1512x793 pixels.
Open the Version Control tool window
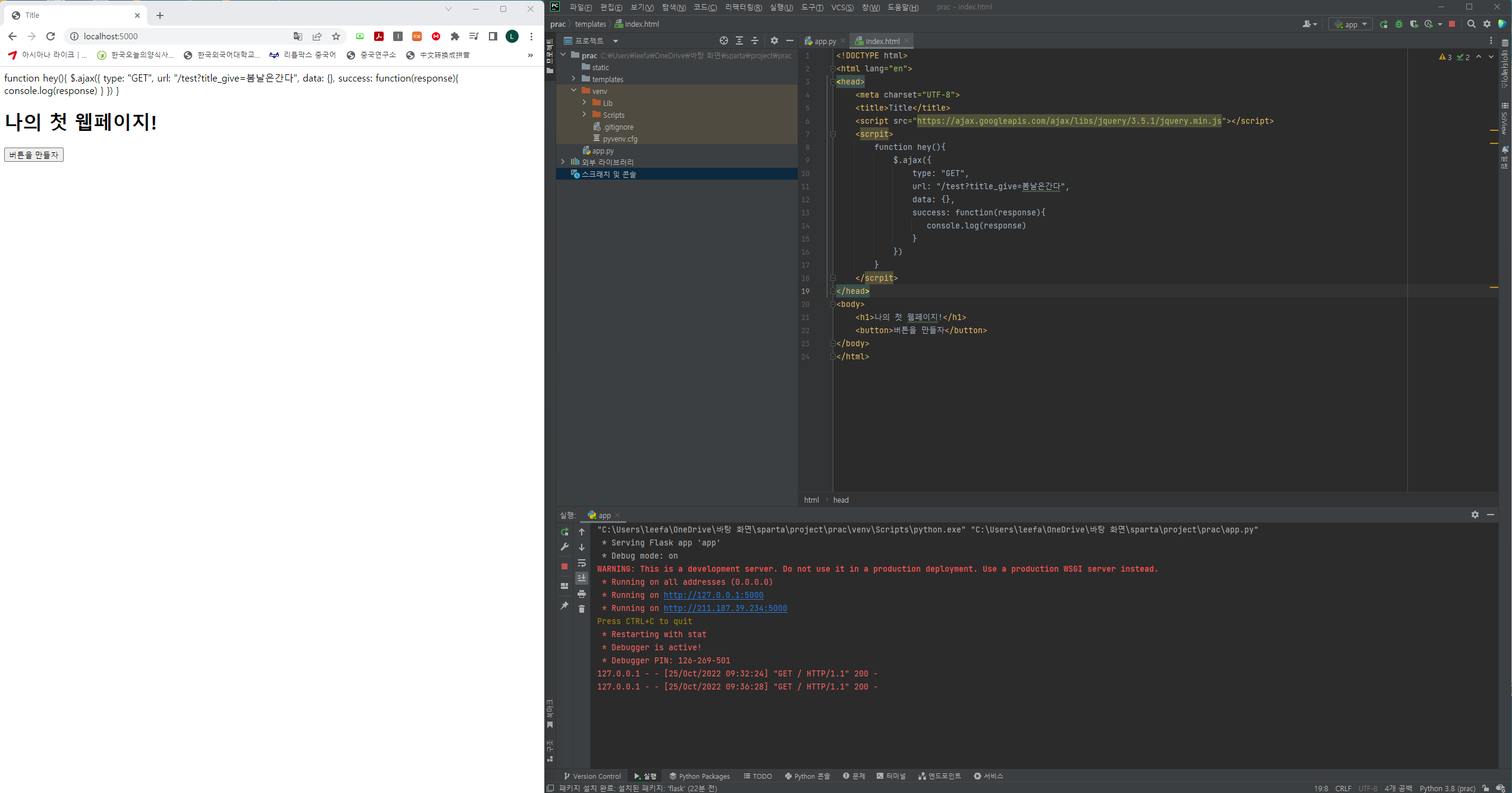click(592, 776)
